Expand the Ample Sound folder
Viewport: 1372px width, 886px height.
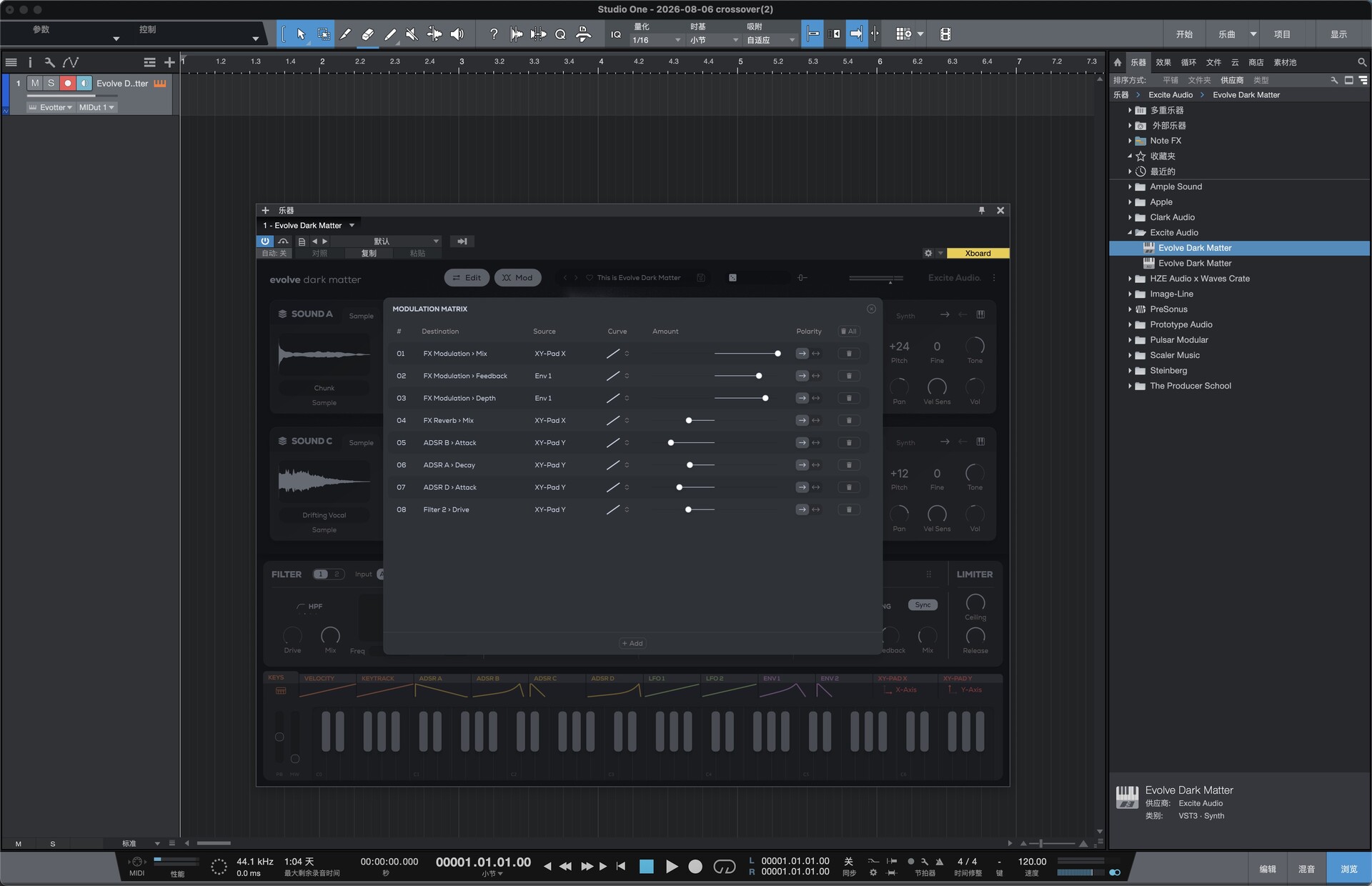[1130, 187]
